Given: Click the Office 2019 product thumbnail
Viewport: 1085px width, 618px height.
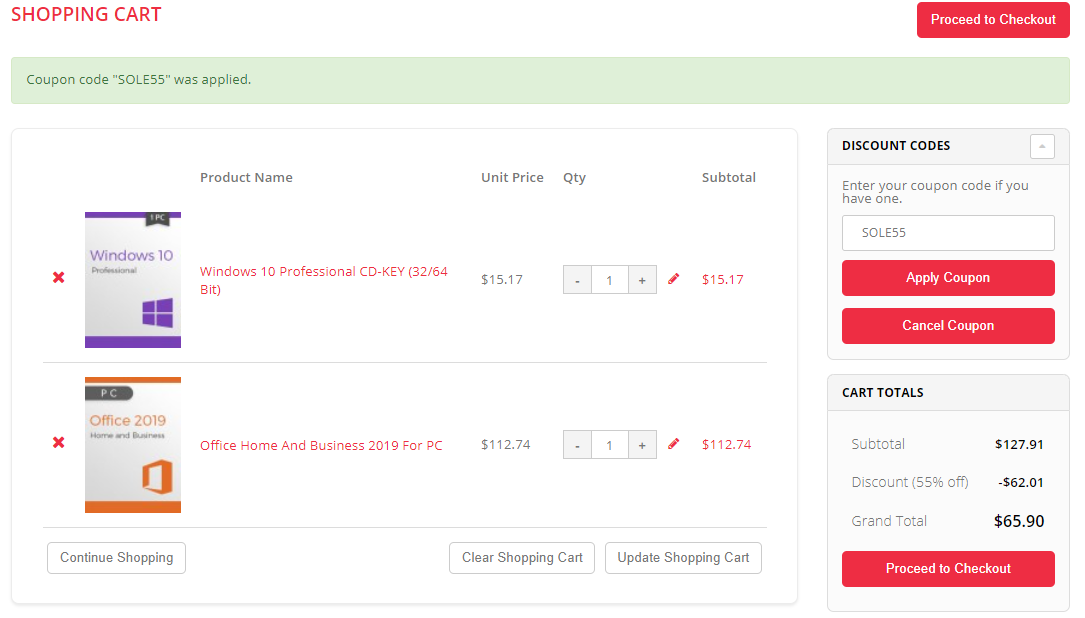Looking at the screenshot, I should pos(133,445).
